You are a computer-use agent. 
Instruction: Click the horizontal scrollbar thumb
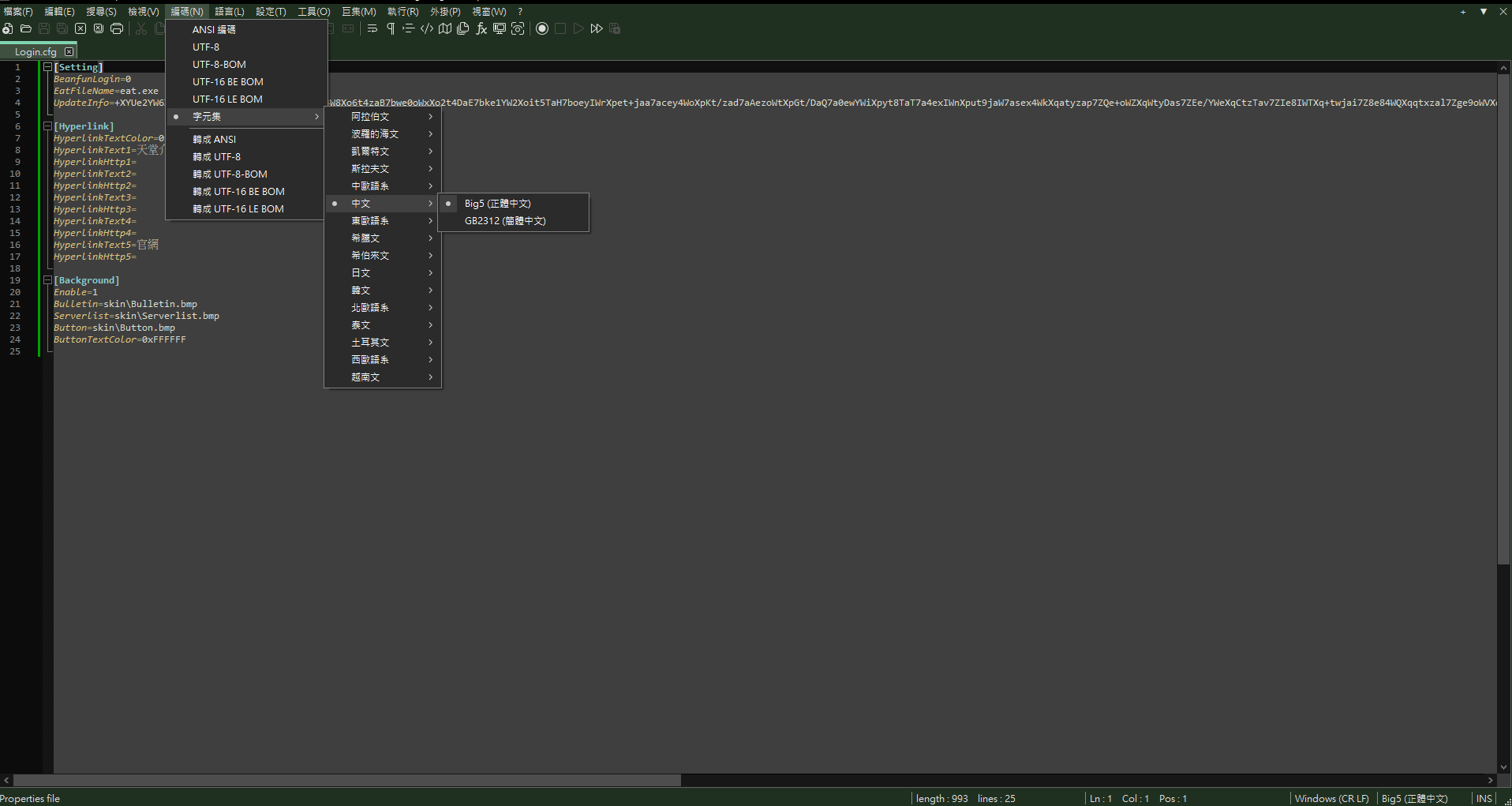[347, 780]
